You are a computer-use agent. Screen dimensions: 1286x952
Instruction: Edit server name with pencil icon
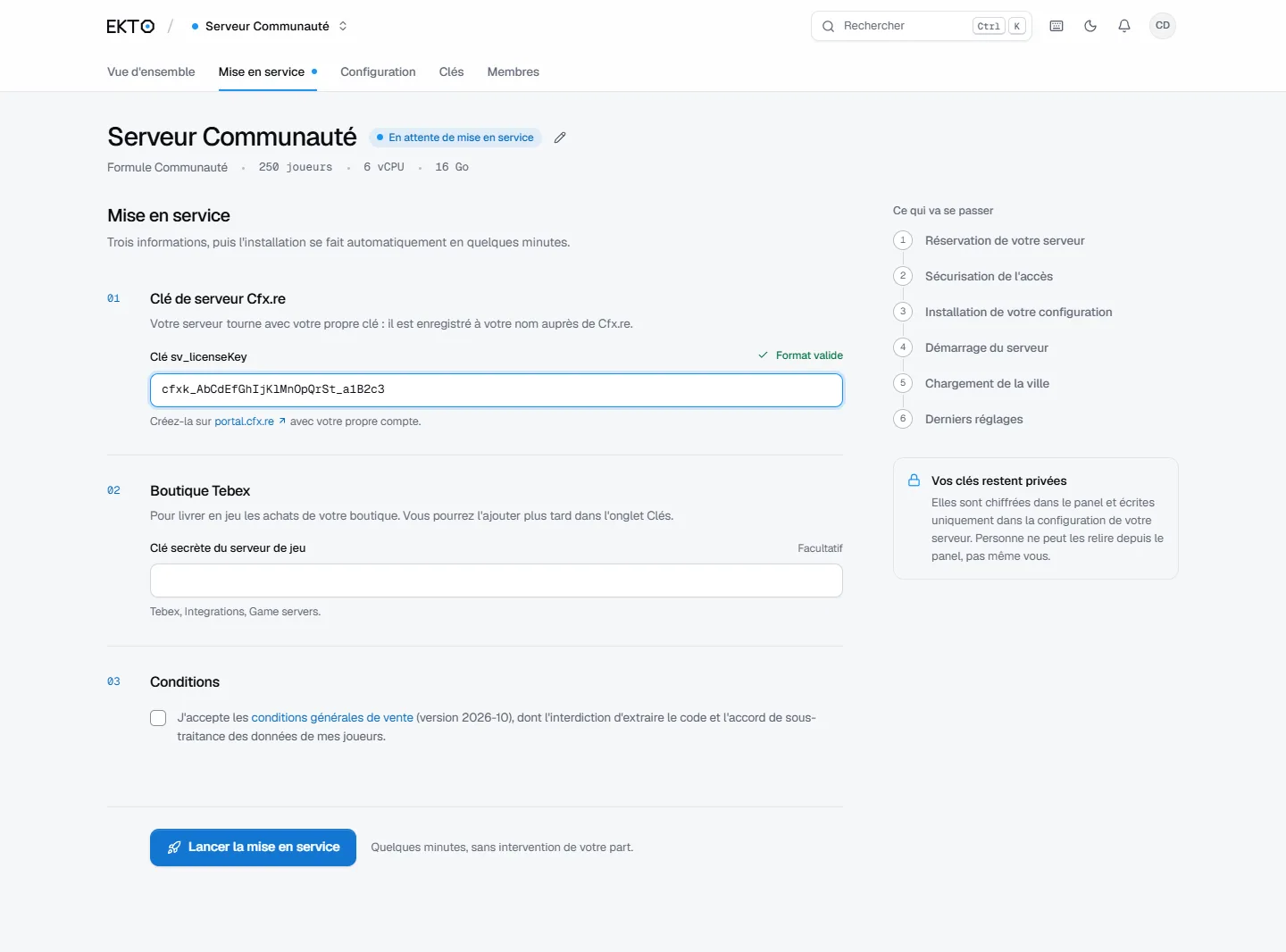(560, 138)
